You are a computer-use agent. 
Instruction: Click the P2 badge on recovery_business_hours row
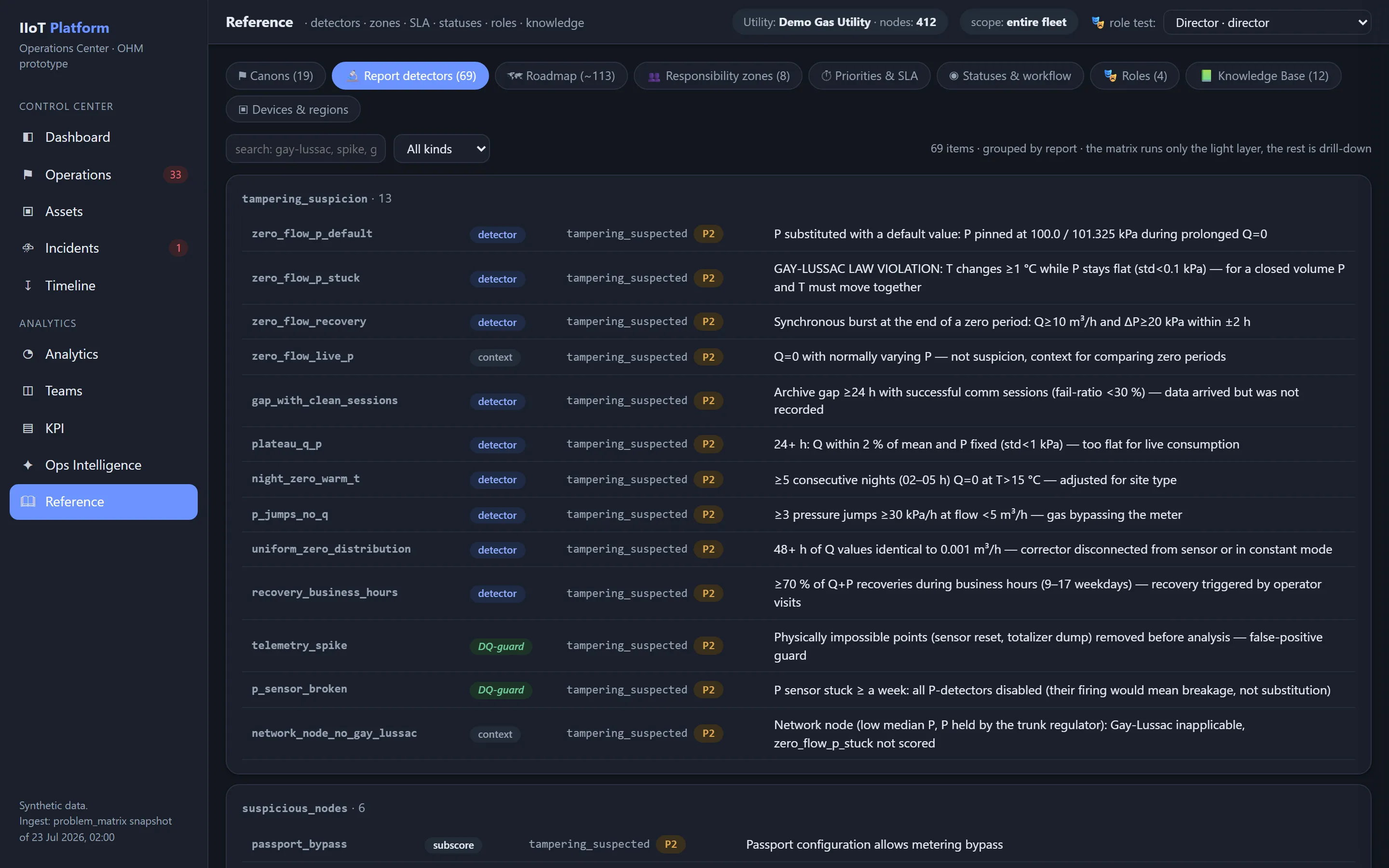click(x=708, y=593)
